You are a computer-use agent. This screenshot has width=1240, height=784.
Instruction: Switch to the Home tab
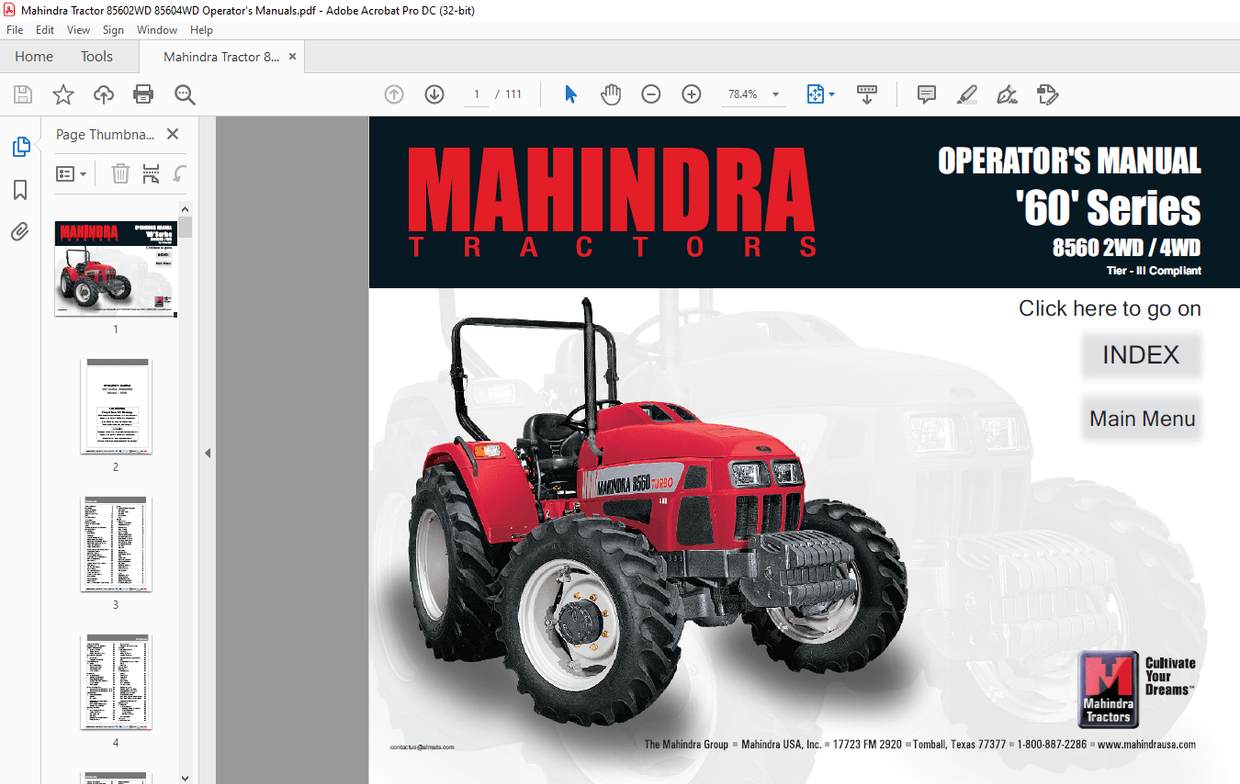coord(34,57)
